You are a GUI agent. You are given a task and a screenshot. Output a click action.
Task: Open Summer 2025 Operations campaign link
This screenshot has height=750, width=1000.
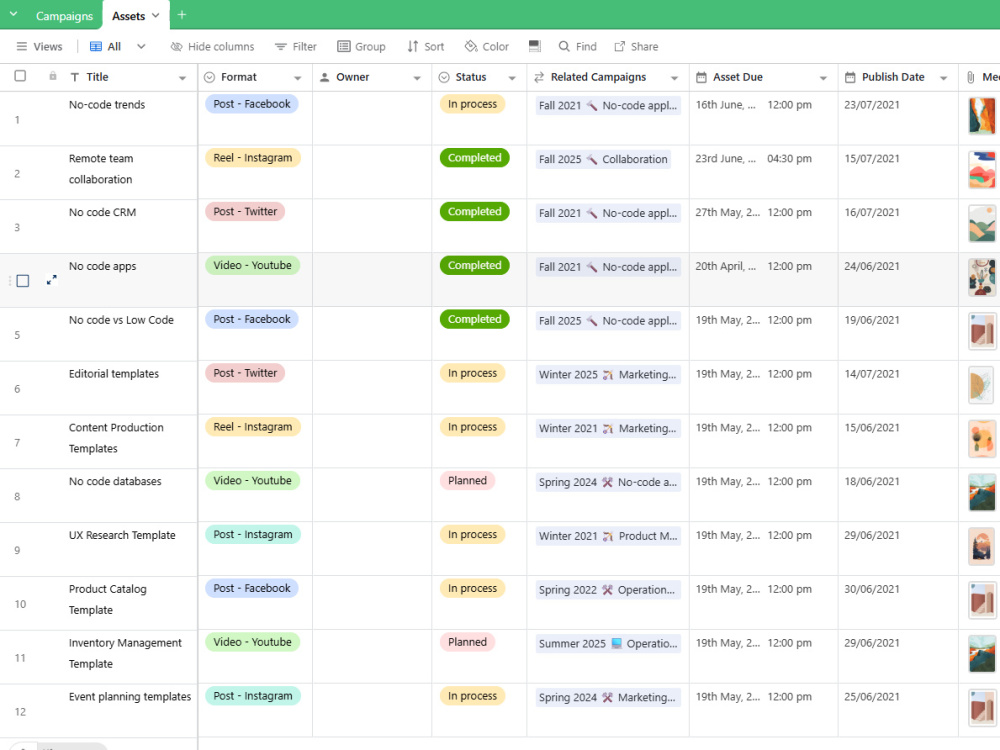pyautogui.click(x=608, y=643)
